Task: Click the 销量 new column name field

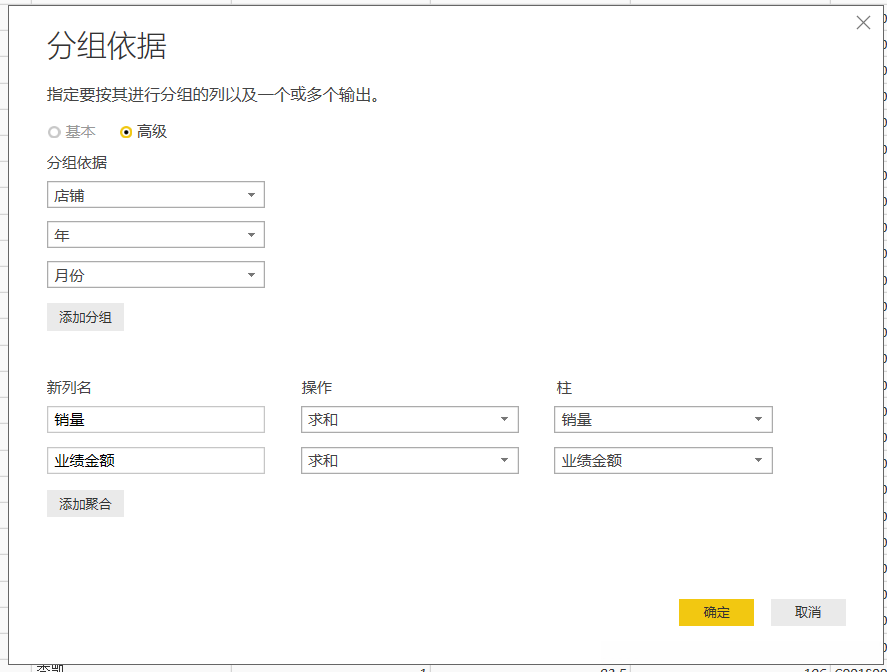Action: coord(155,419)
